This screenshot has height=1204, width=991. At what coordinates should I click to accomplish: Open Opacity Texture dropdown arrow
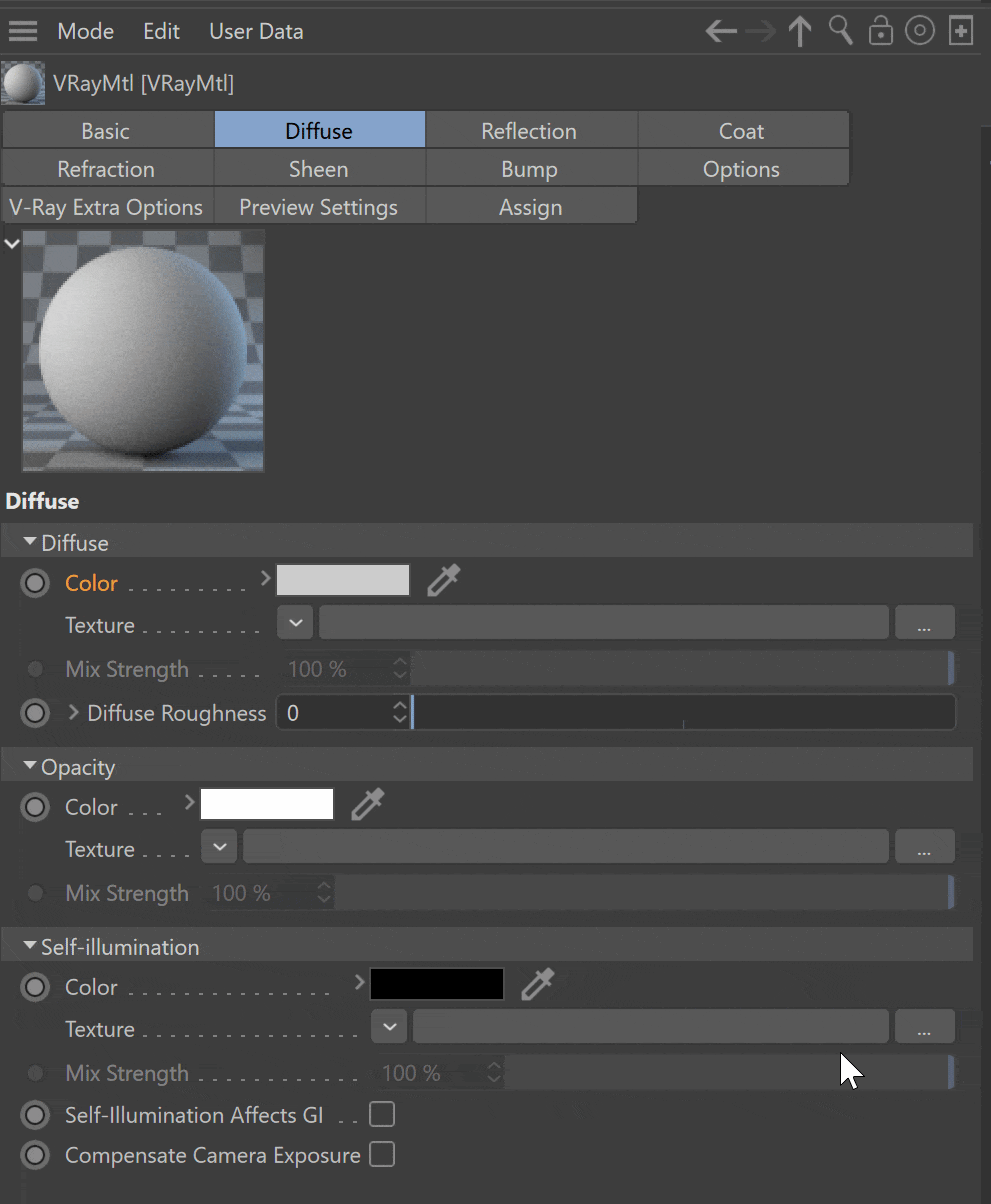coord(220,847)
